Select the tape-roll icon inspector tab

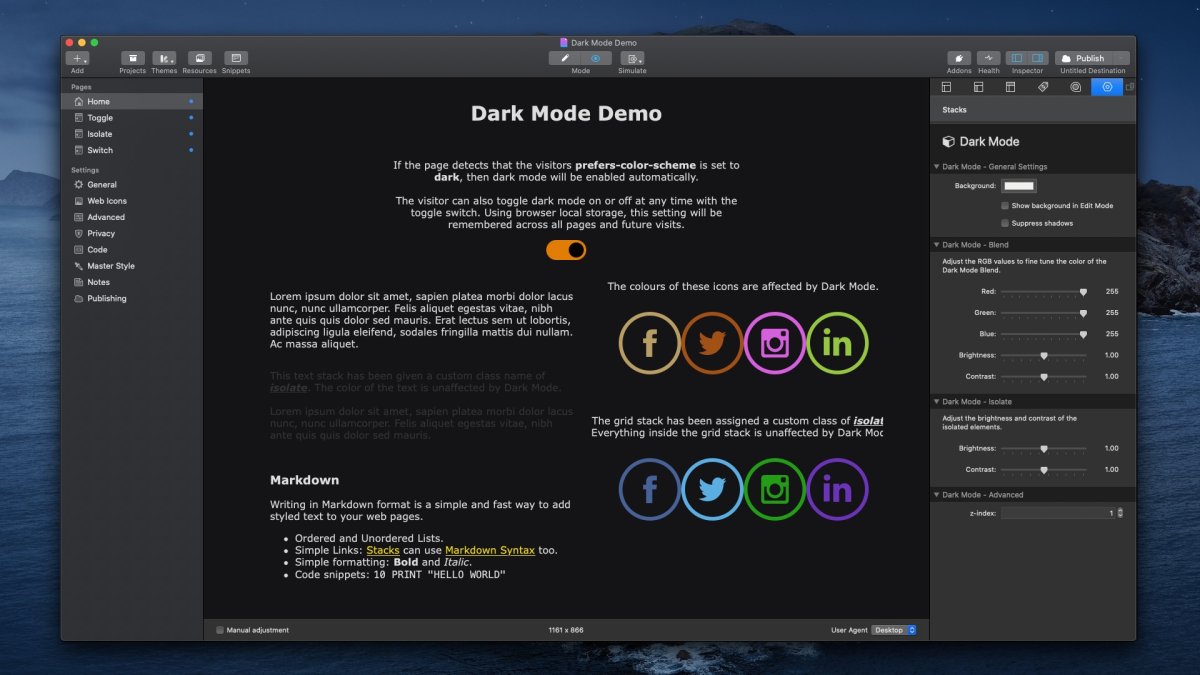(1075, 87)
